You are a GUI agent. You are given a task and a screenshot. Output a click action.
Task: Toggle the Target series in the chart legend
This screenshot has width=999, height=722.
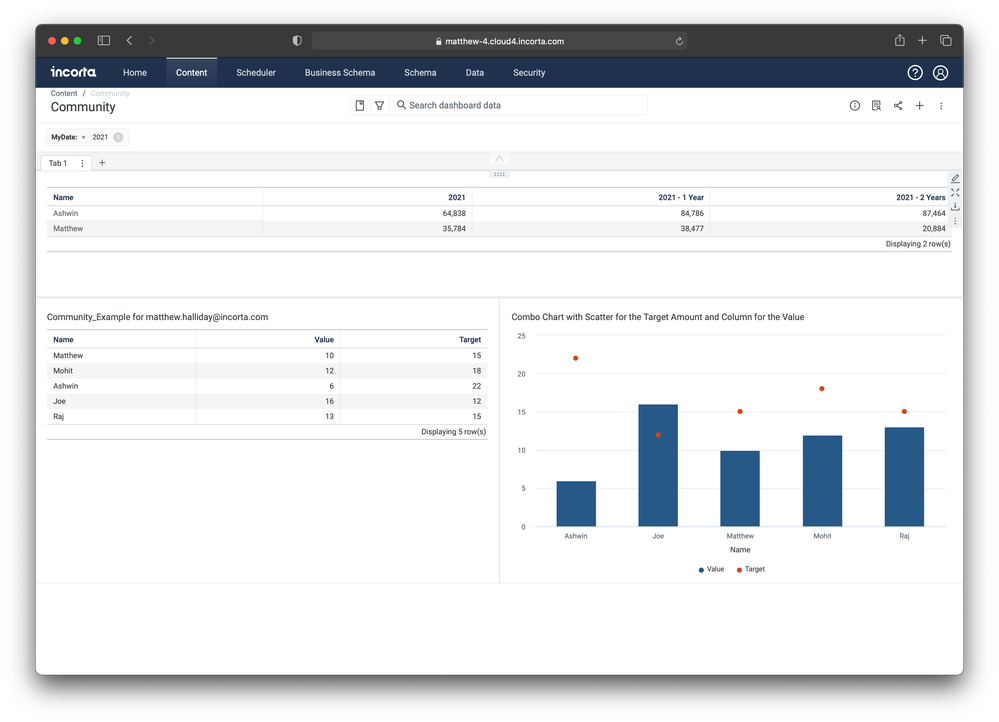[750, 569]
